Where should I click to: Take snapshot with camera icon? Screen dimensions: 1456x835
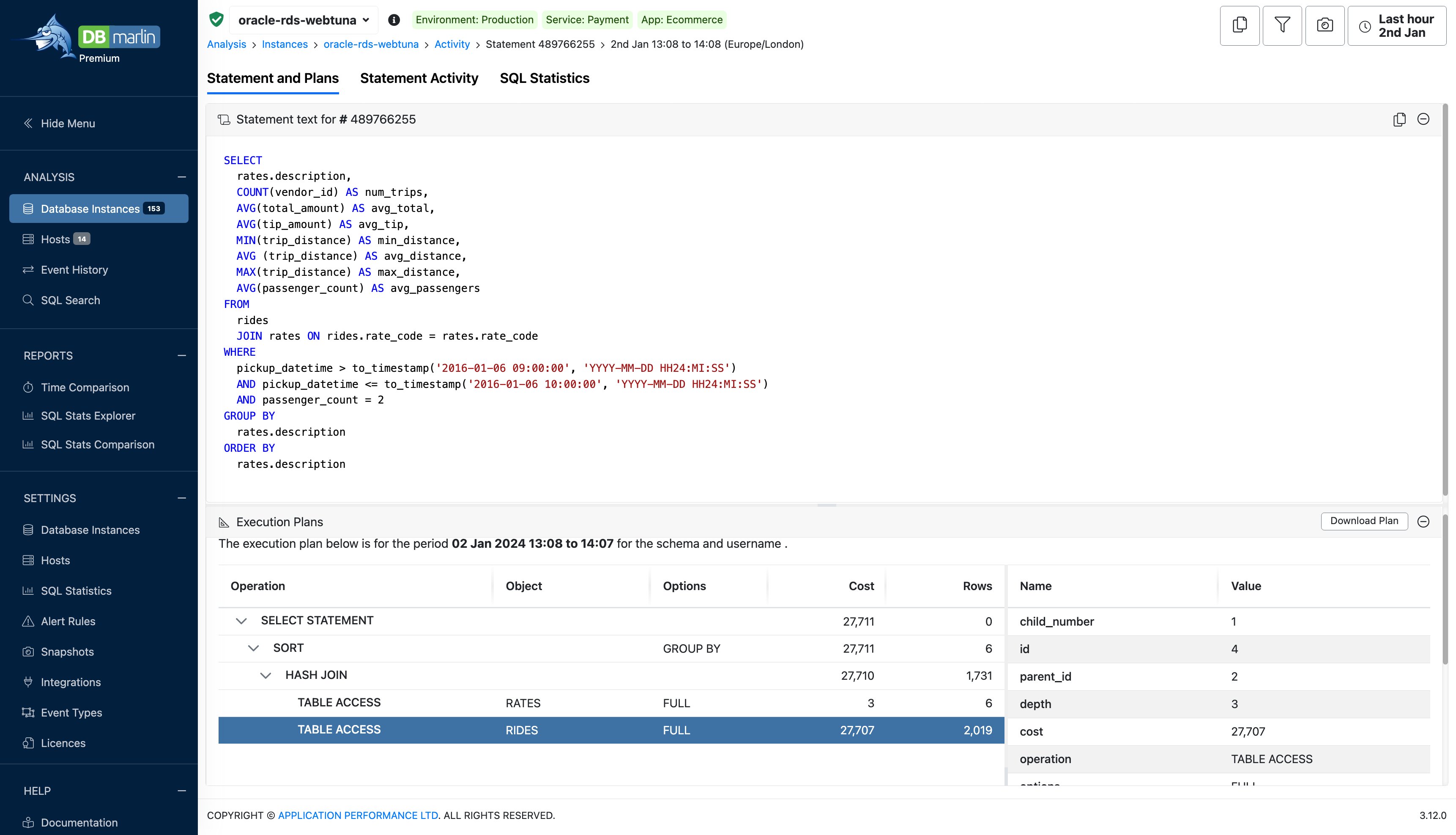pyautogui.click(x=1325, y=25)
